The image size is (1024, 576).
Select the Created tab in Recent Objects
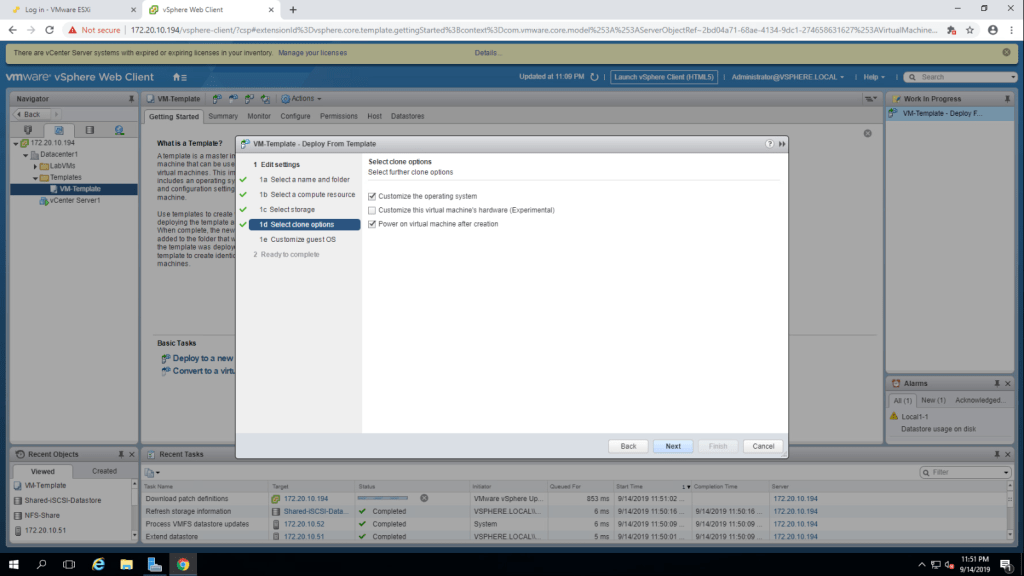[x=104, y=471]
